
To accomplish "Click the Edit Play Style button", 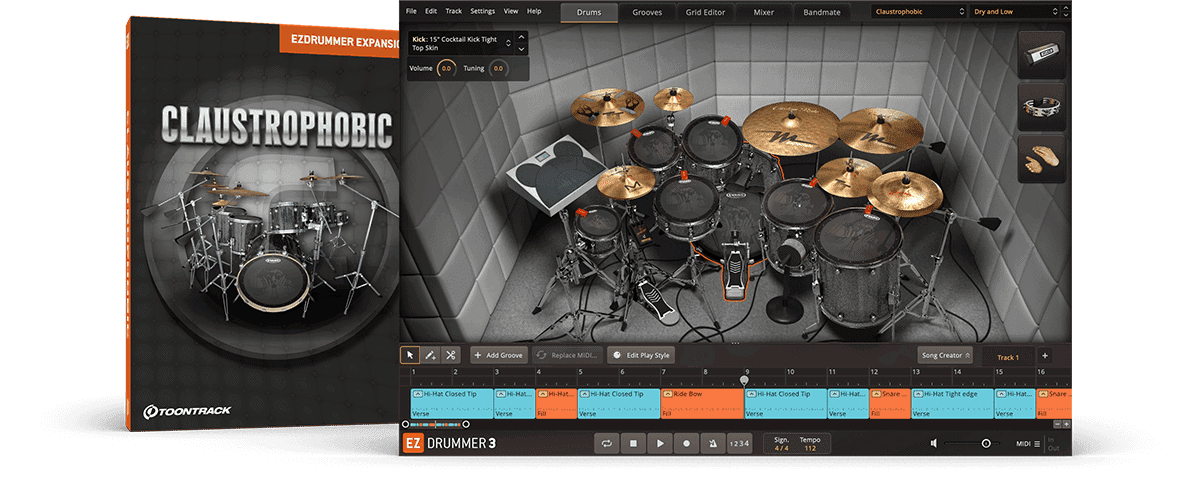I will click(x=641, y=355).
